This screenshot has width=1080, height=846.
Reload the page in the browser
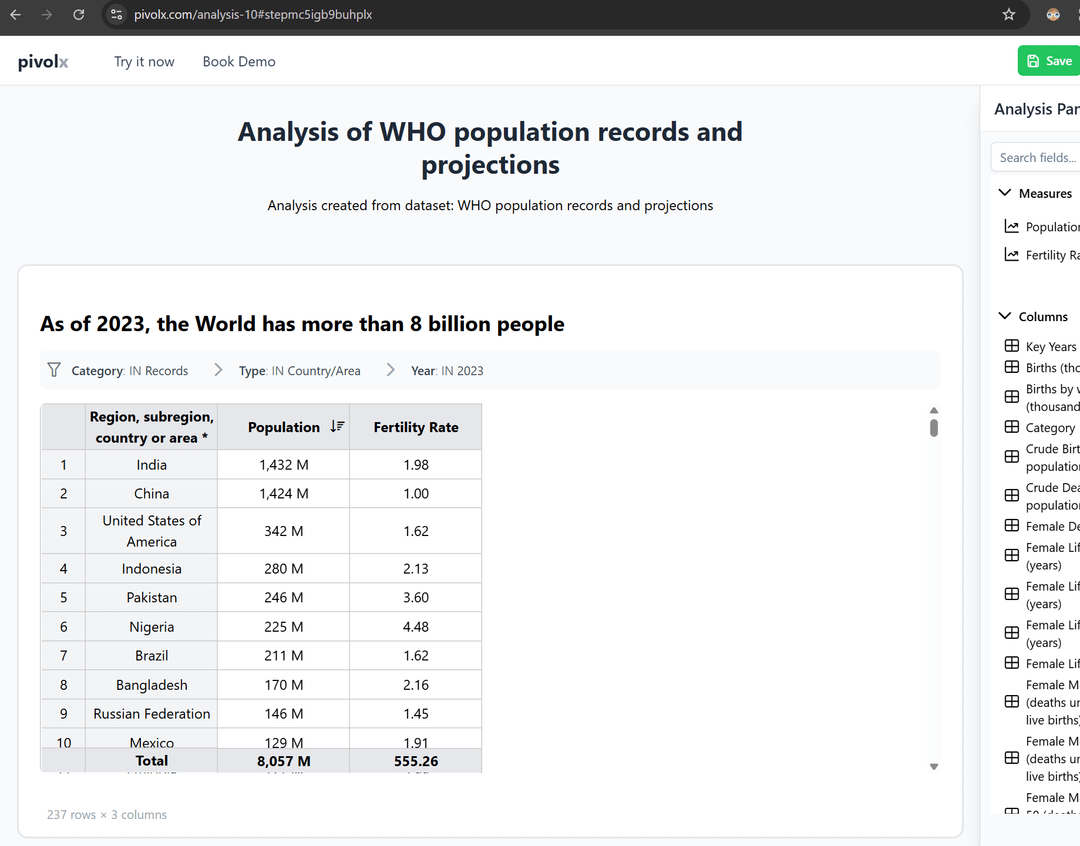79,15
